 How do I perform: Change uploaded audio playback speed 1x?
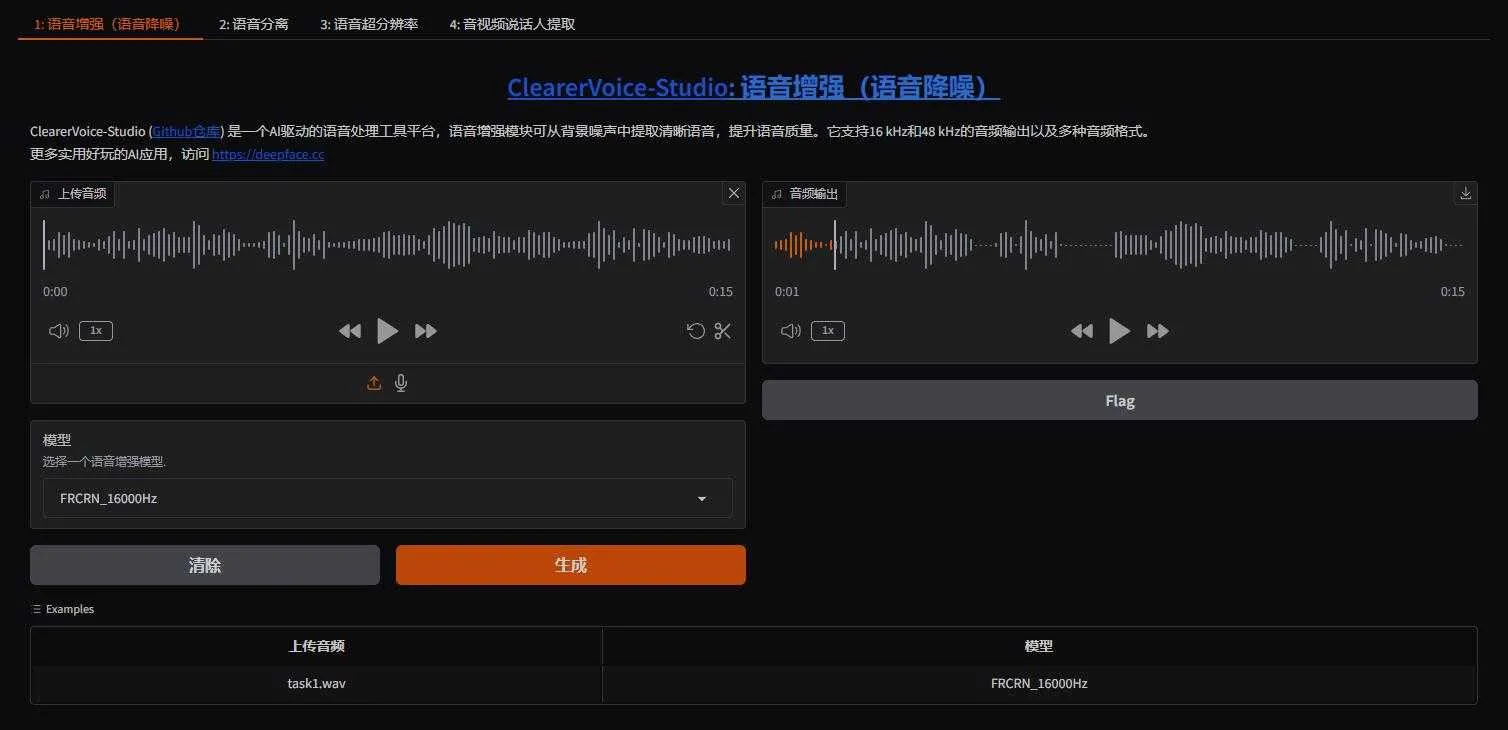96,331
